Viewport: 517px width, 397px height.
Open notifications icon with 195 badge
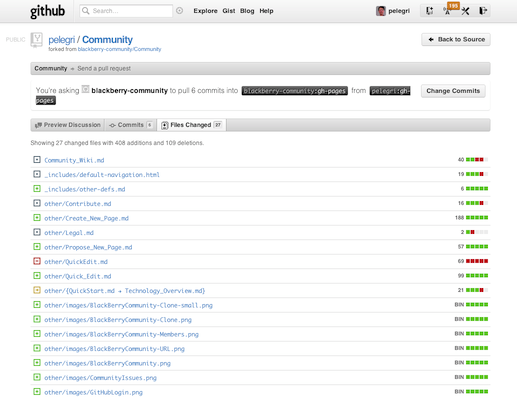pos(447,11)
